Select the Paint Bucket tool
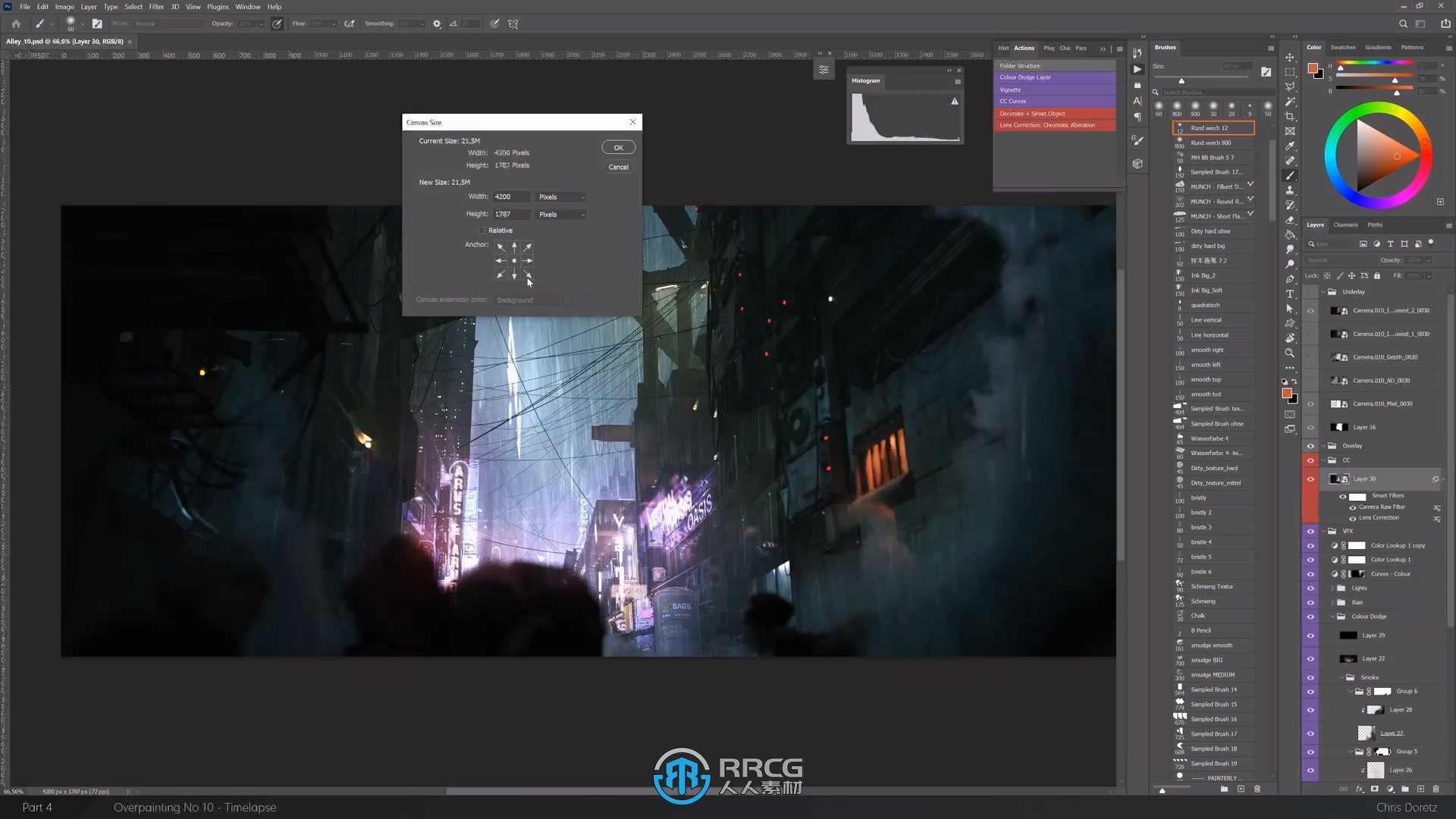This screenshot has height=819, width=1456. pyautogui.click(x=1289, y=235)
